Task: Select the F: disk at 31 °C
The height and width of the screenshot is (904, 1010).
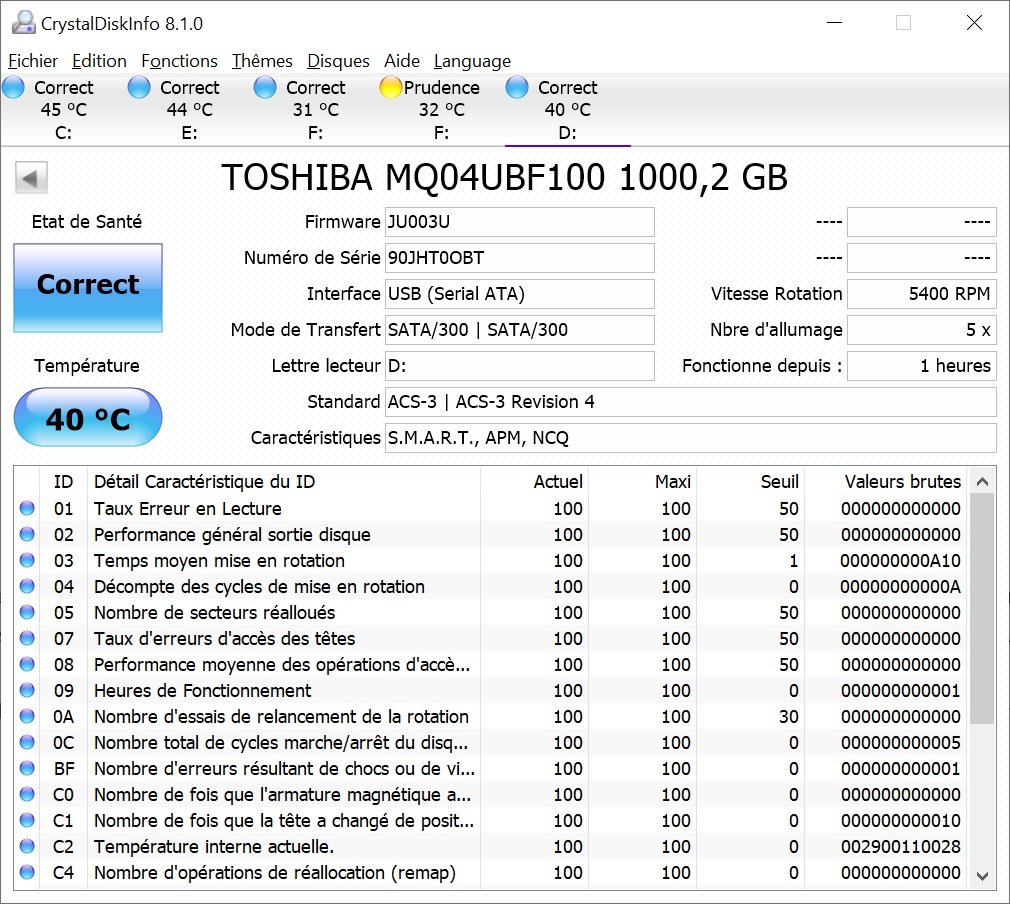Action: pos(316,110)
